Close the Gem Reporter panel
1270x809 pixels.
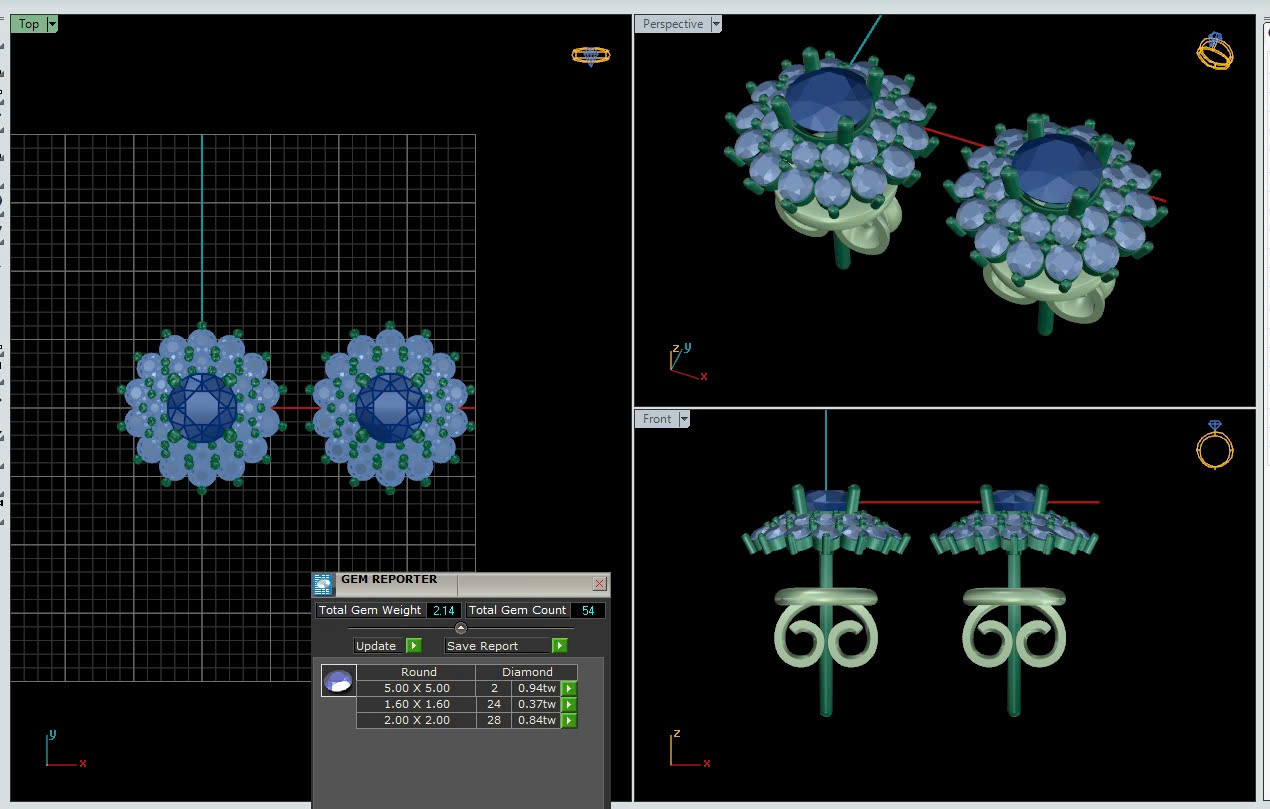599,584
